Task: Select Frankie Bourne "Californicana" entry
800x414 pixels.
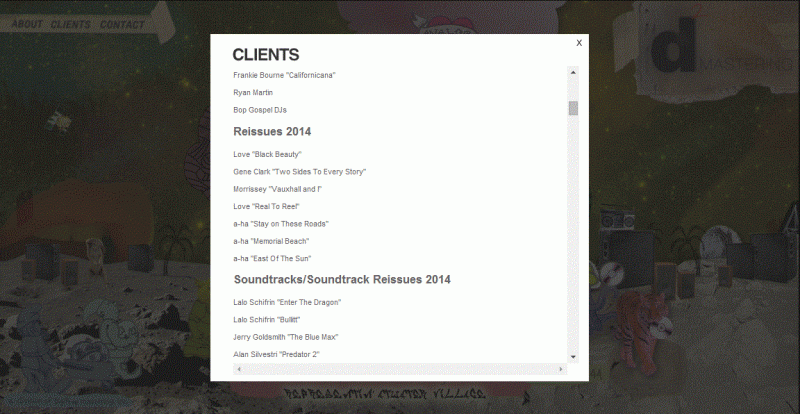Action: [284, 75]
